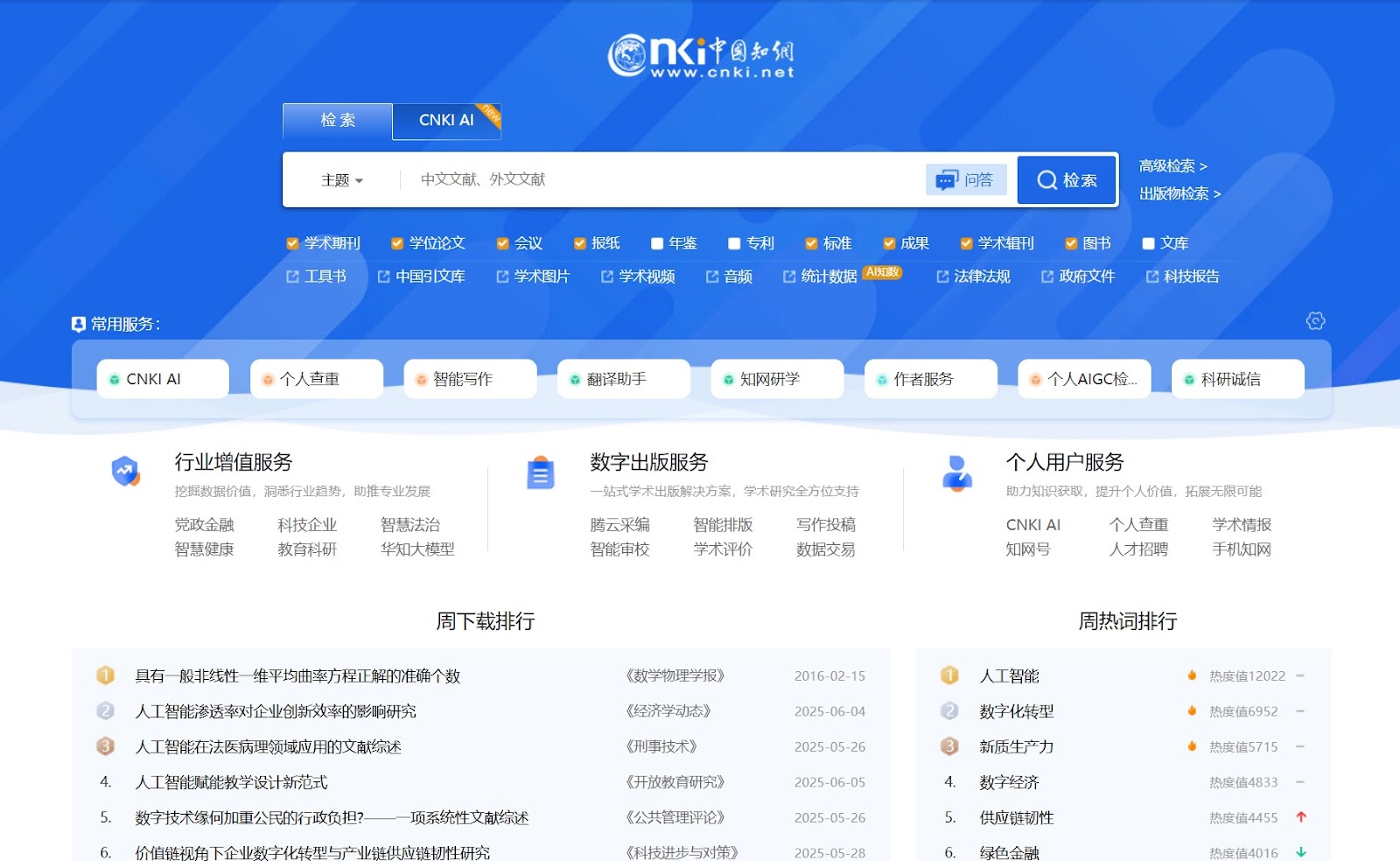Image resolution: width=1400 pixels, height=861 pixels.
Task: Open 工具书 external link icon
Action: (x=292, y=276)
